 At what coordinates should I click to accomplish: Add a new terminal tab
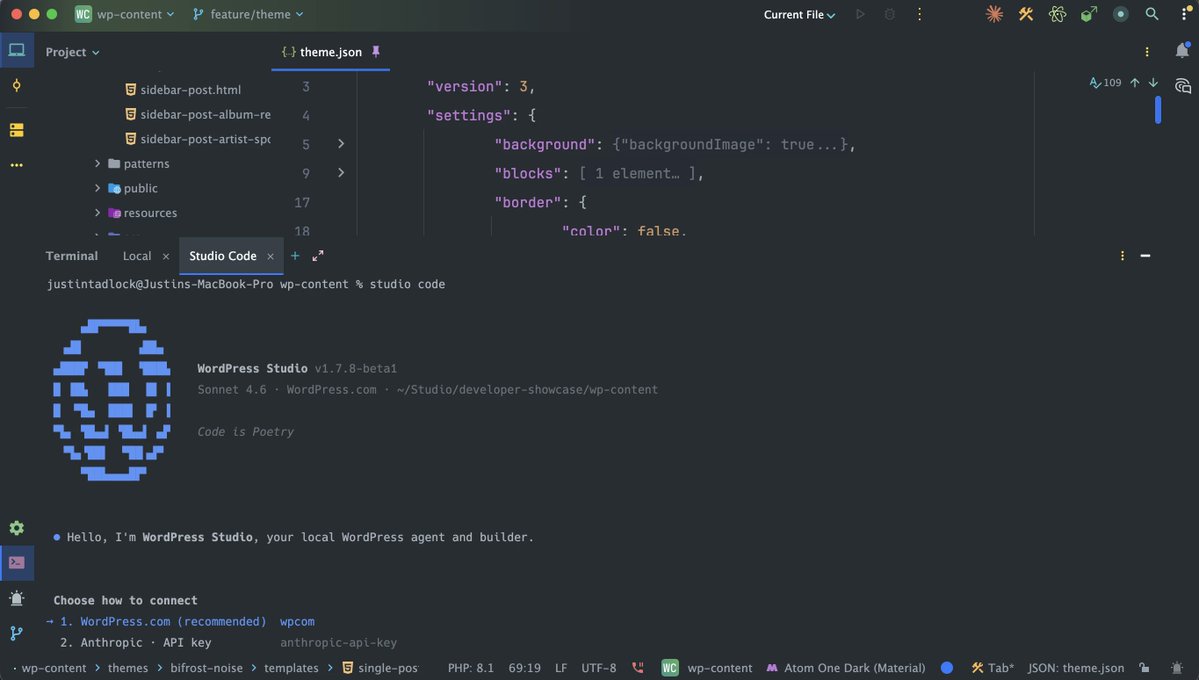(x=295, y=255)
